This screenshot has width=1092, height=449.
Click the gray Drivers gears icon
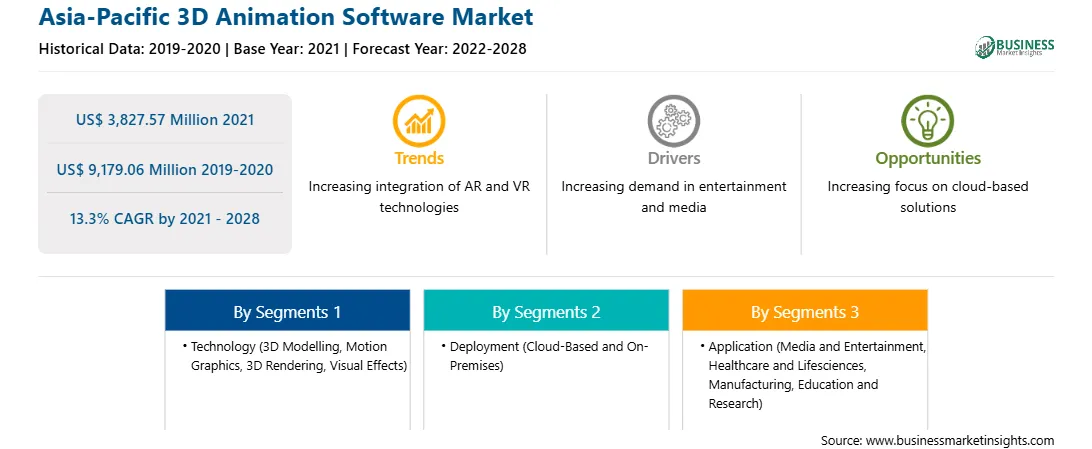point(673,120)
